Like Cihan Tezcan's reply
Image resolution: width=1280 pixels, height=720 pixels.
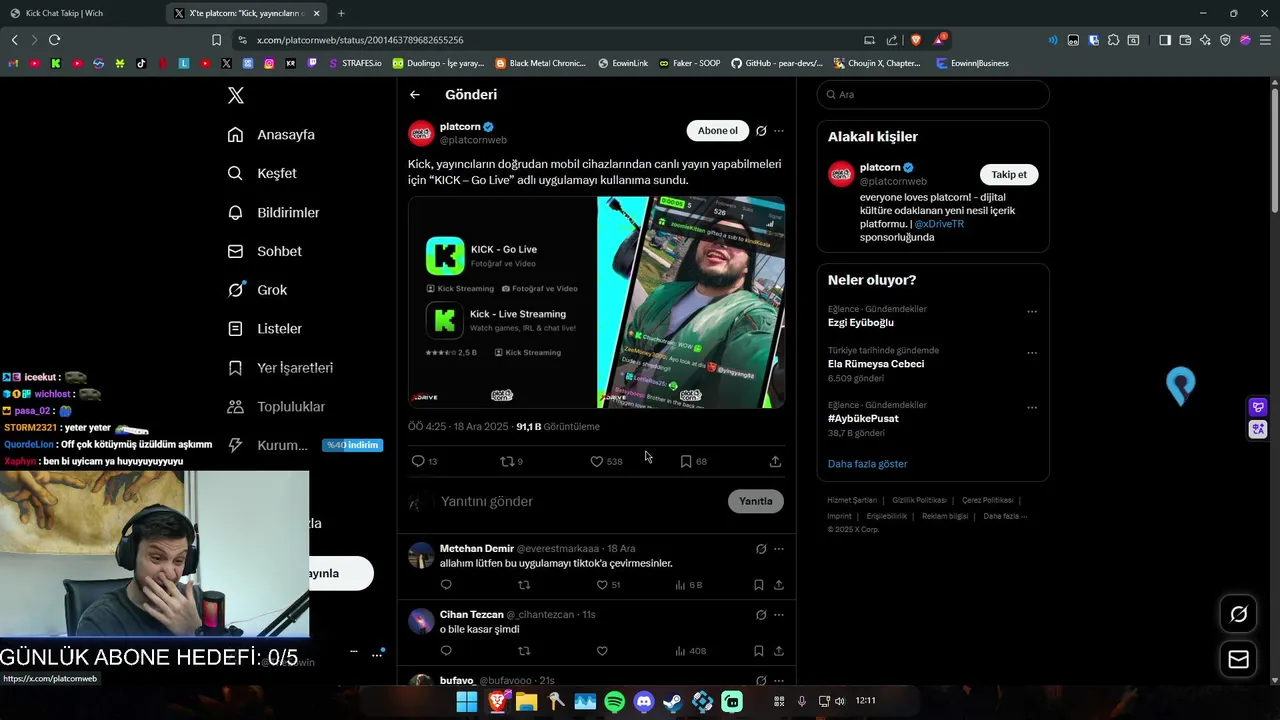[x=602, y=651]
